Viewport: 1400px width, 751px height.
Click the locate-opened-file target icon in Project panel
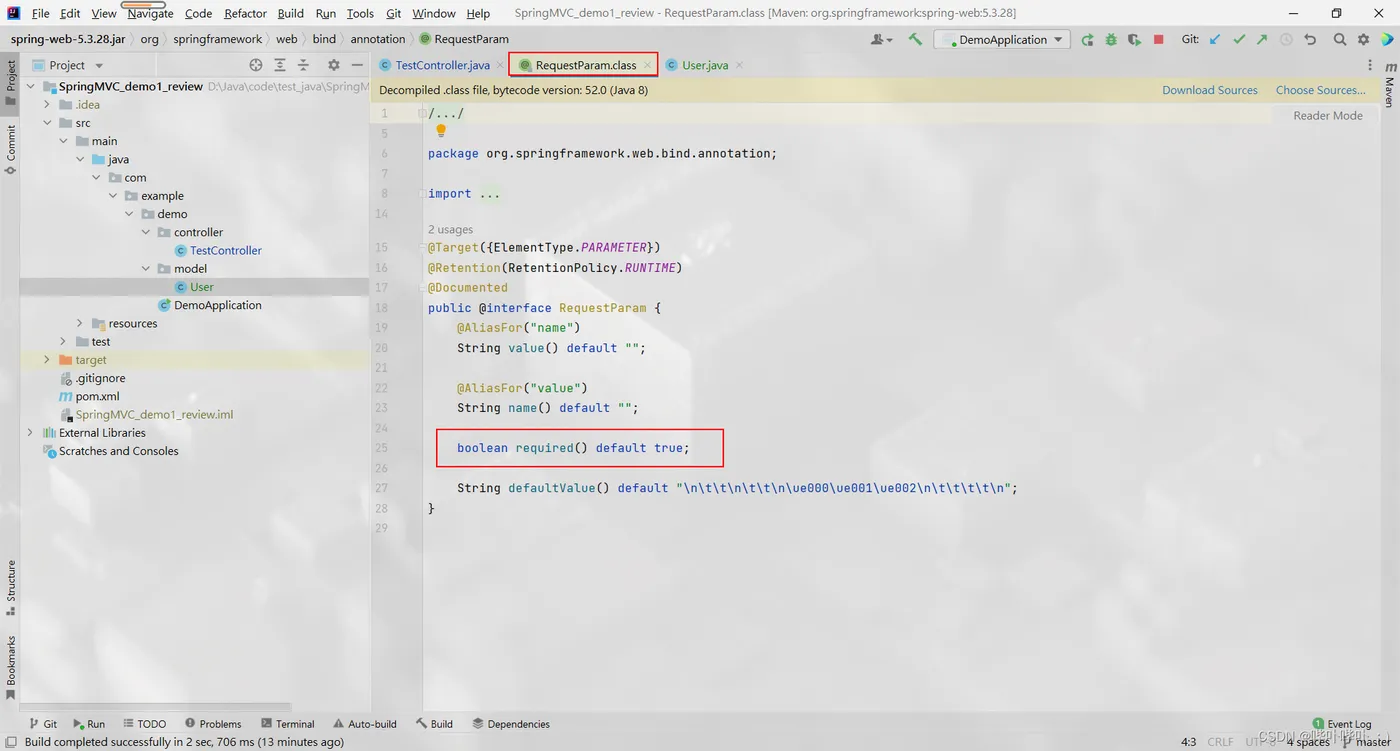pos(256,65)
